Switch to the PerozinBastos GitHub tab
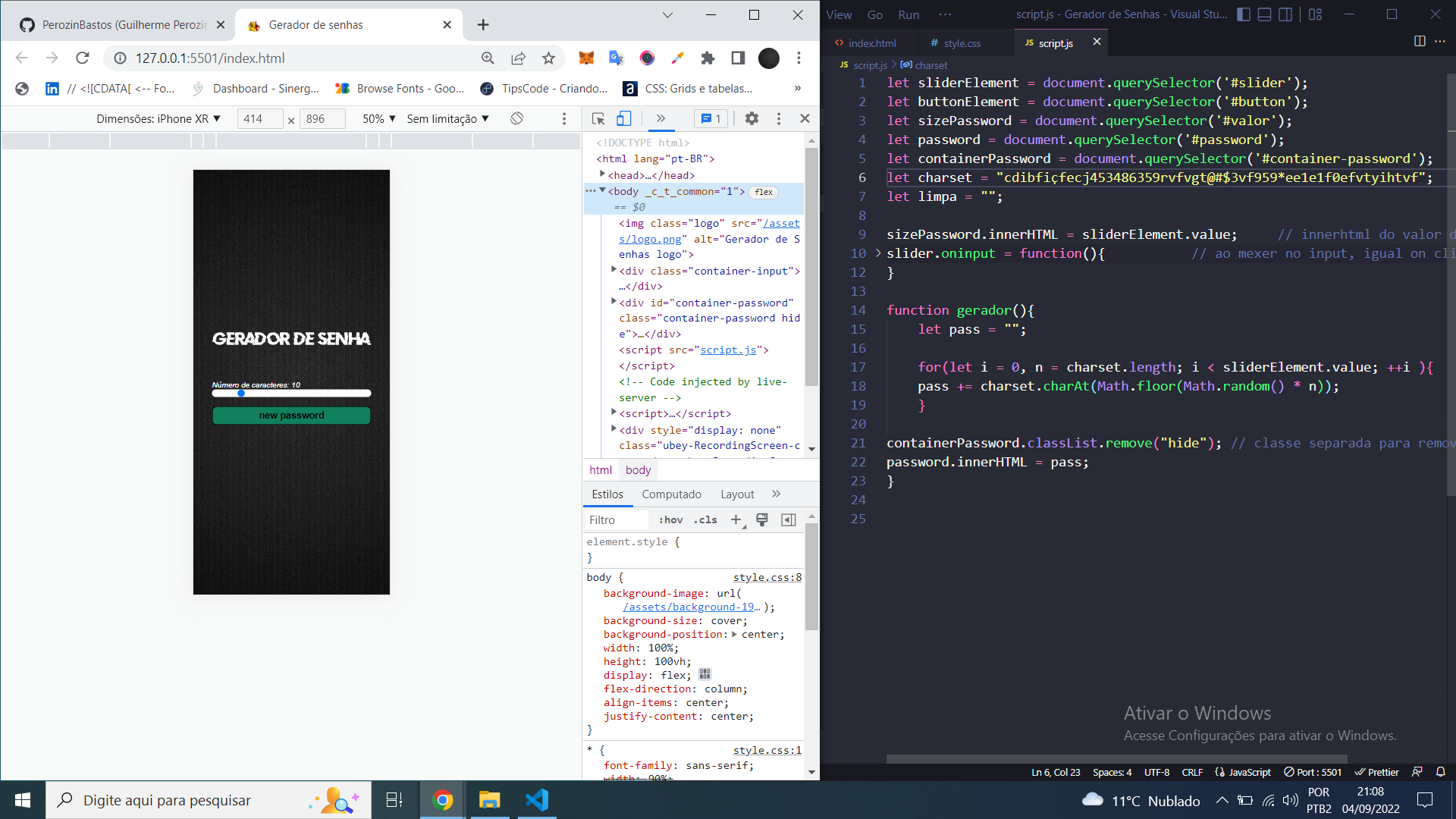Viewport: 1456px width, 819px height. click(121, 24)
